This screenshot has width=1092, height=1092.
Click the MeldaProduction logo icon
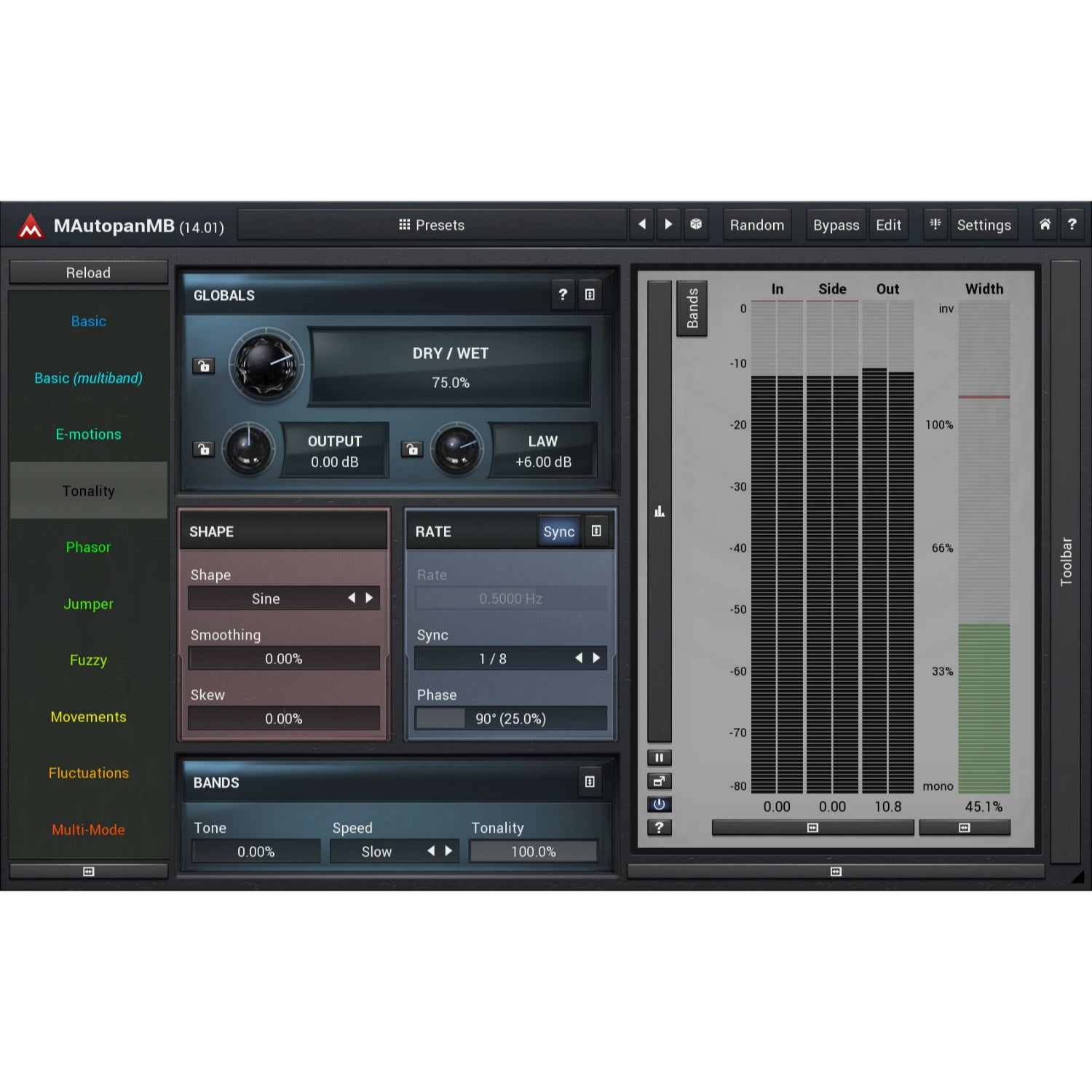[x=31, y=226]
